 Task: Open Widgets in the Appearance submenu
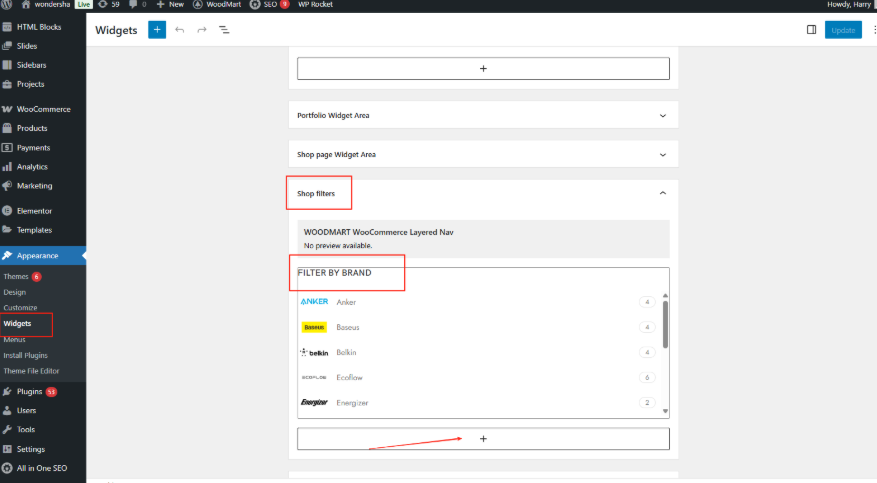pos(18,324)
